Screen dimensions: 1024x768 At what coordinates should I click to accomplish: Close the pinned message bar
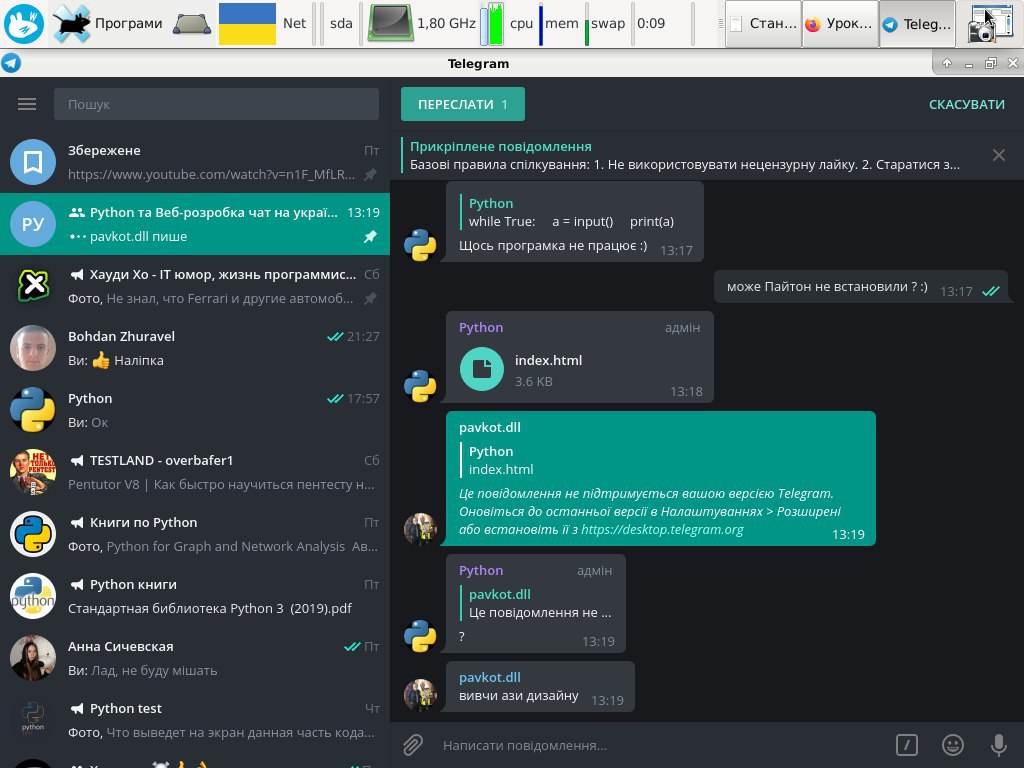click(x=999, y=155)
